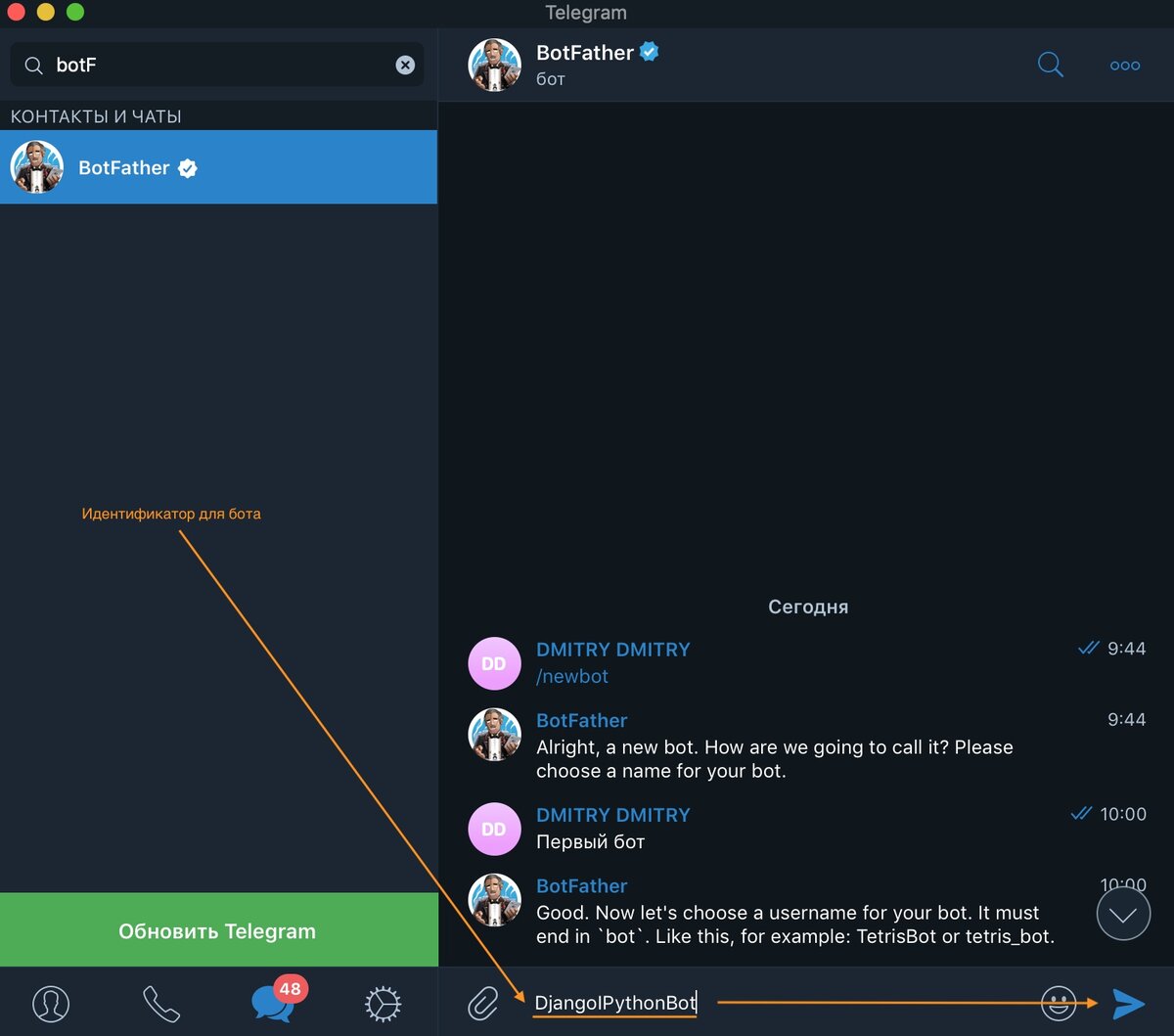The width and height of the screenshot is (1174, 1036).
Task: Click the BotFather avatar in the chat header
Action: [494, 65]
